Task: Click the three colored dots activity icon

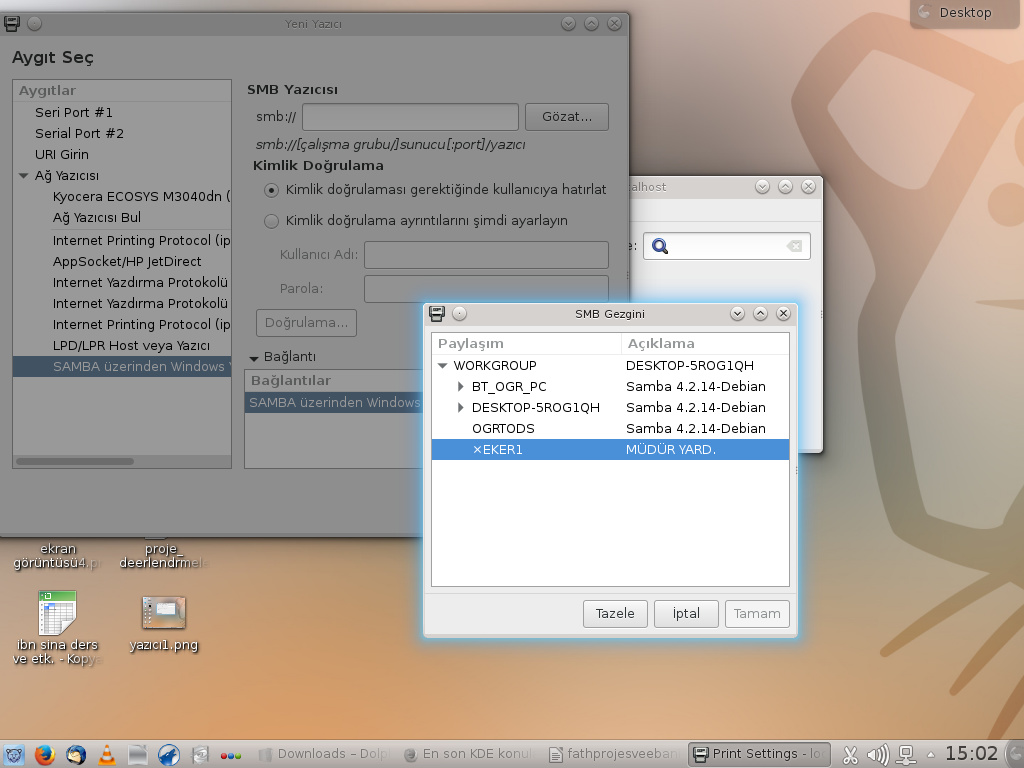Action: click(x=231, y=756)
